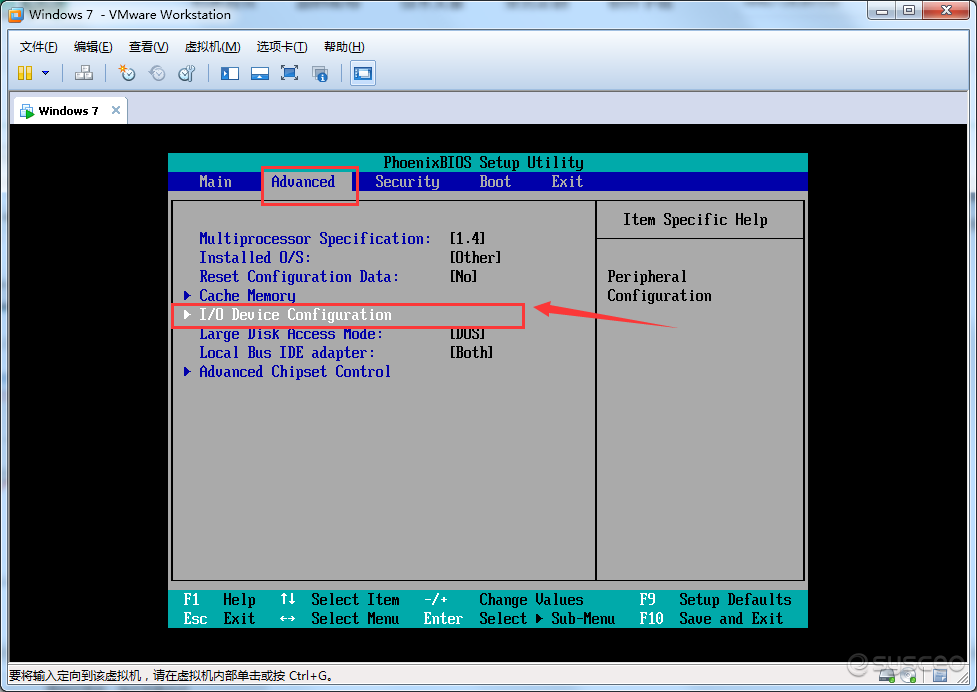This screenshot has height=692, width=977.
Task: Select Local Bus IDE adapter setting
Action: (287, 353)
